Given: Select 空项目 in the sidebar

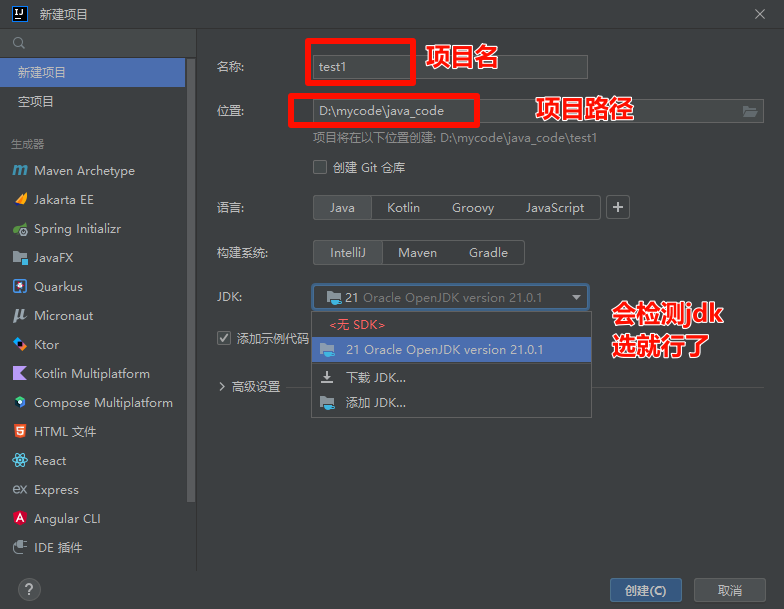Looking at the screenshot, I should click(92, 102).
